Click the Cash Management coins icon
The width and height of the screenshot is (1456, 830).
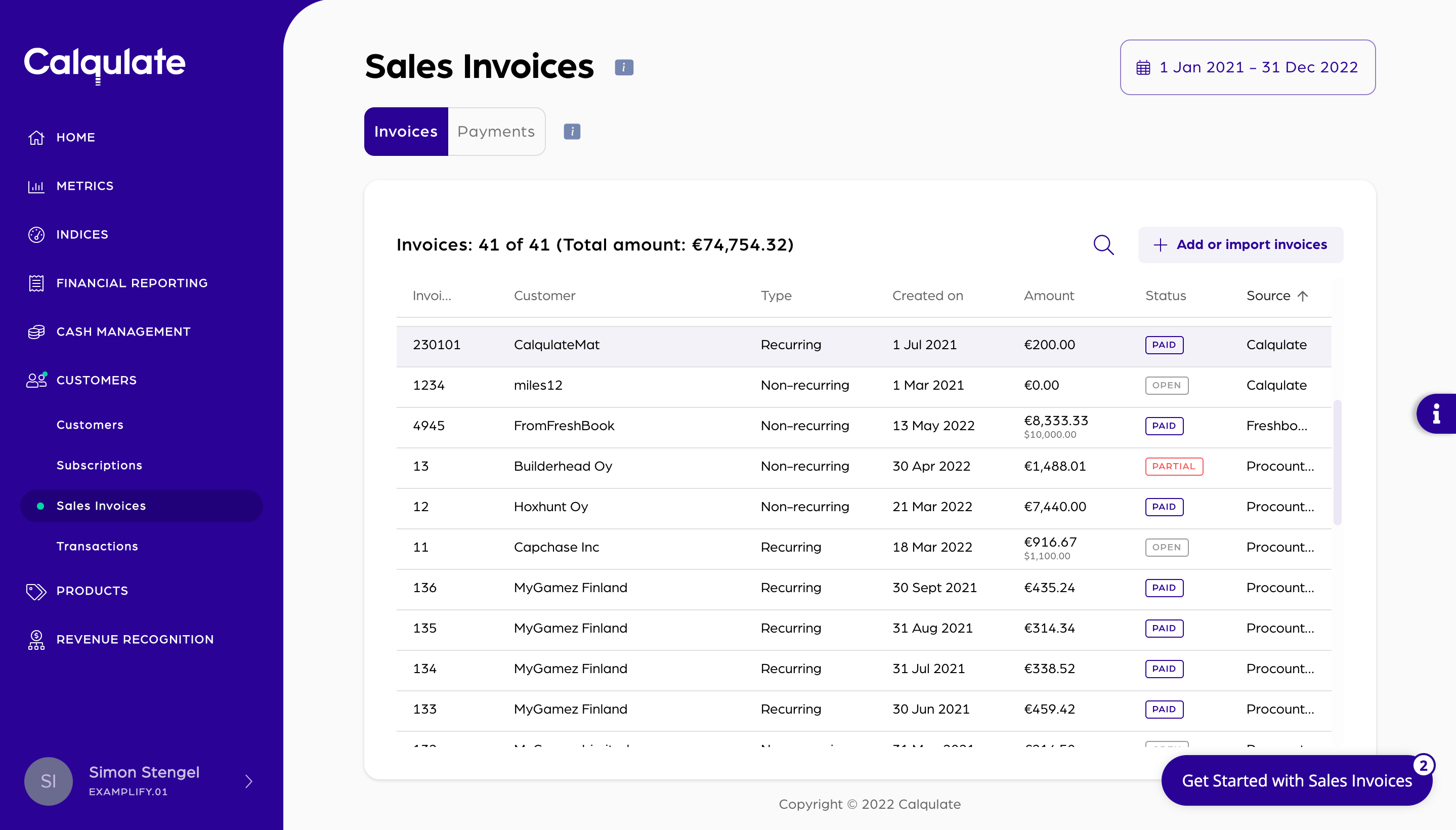(x=36, y=332)
